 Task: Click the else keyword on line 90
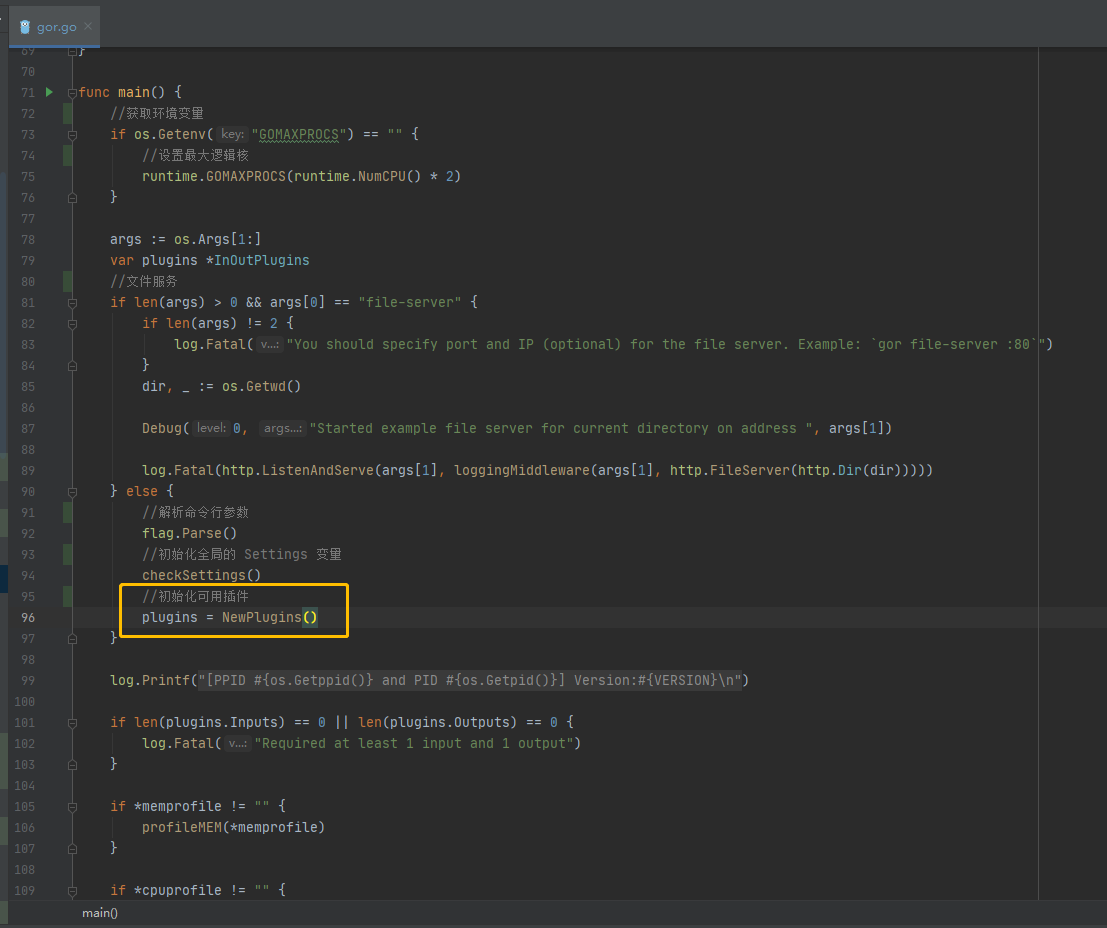(142, 491)
